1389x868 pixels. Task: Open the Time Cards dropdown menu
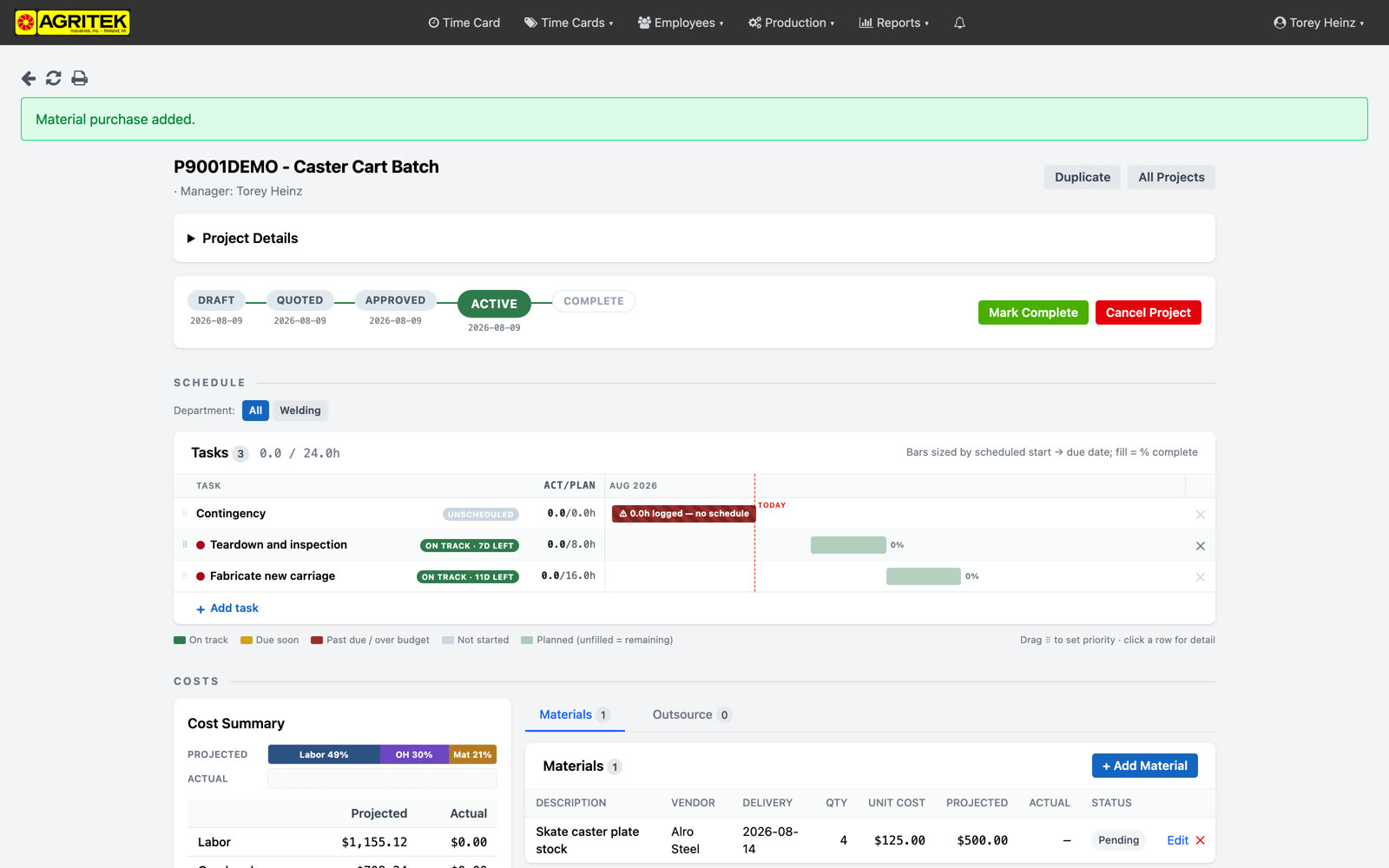[569, 23]
